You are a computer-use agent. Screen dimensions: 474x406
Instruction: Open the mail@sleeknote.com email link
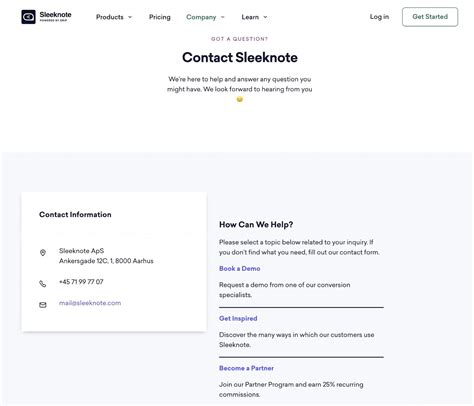[x=90, y=303]
